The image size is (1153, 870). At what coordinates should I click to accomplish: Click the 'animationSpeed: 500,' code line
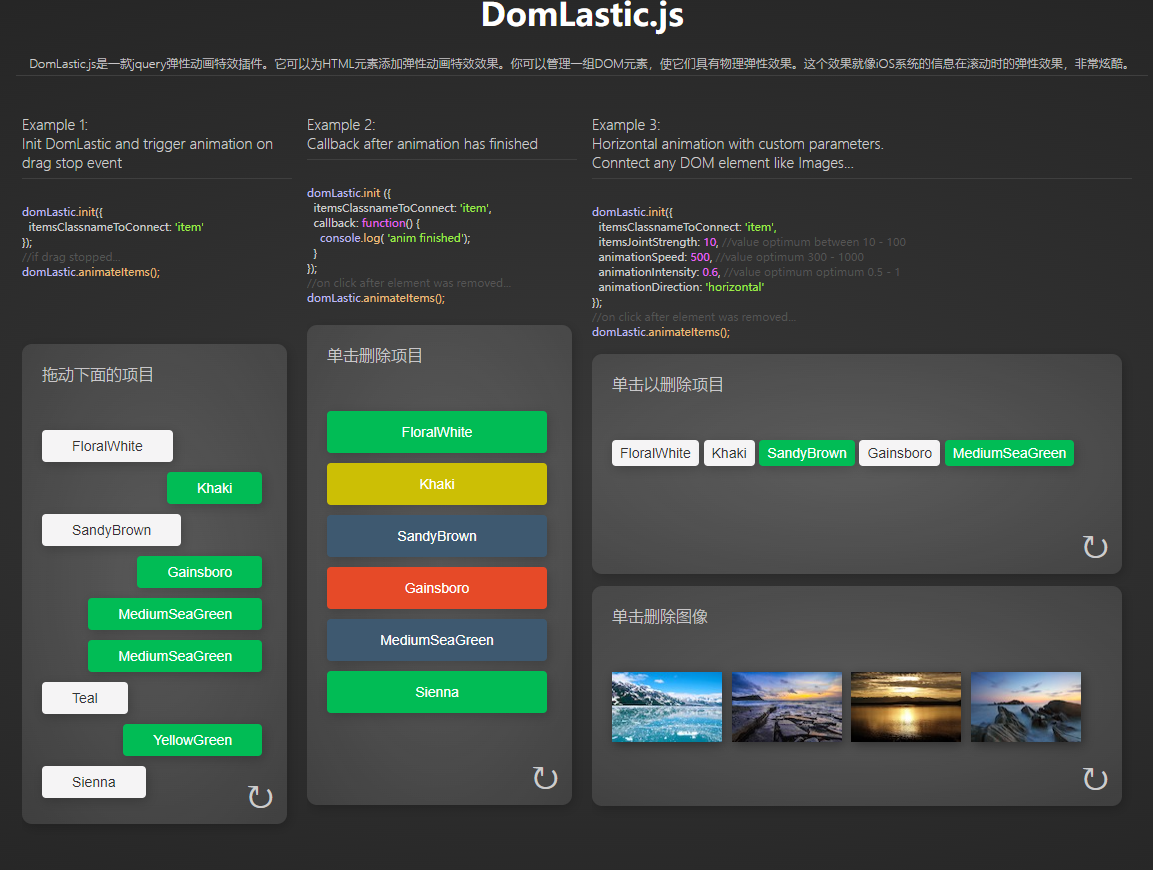pyautogui.click(x=654, y=257)
